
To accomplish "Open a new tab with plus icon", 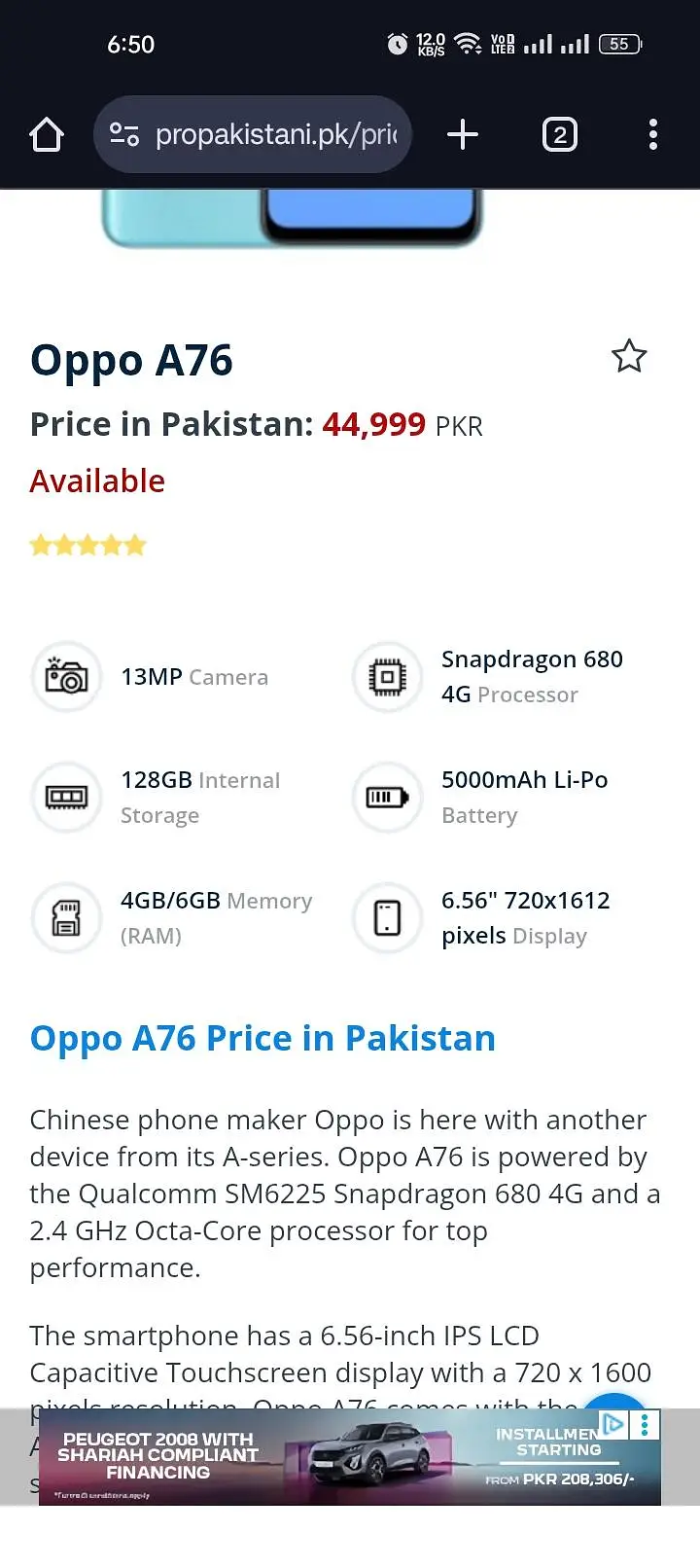I will click(463, 135).
